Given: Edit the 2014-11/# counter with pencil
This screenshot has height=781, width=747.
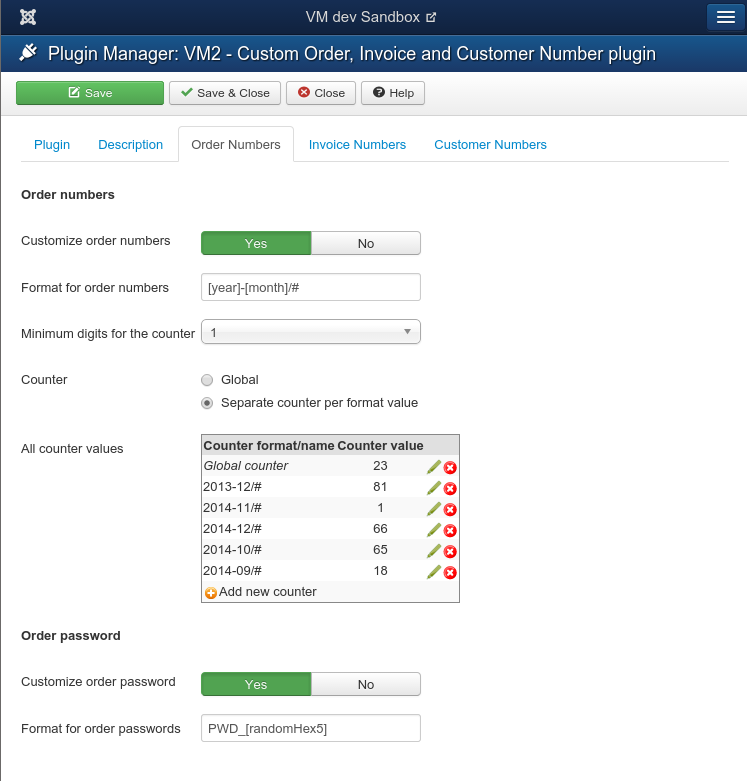Looking at the screenshot, I should click(433, 509).
